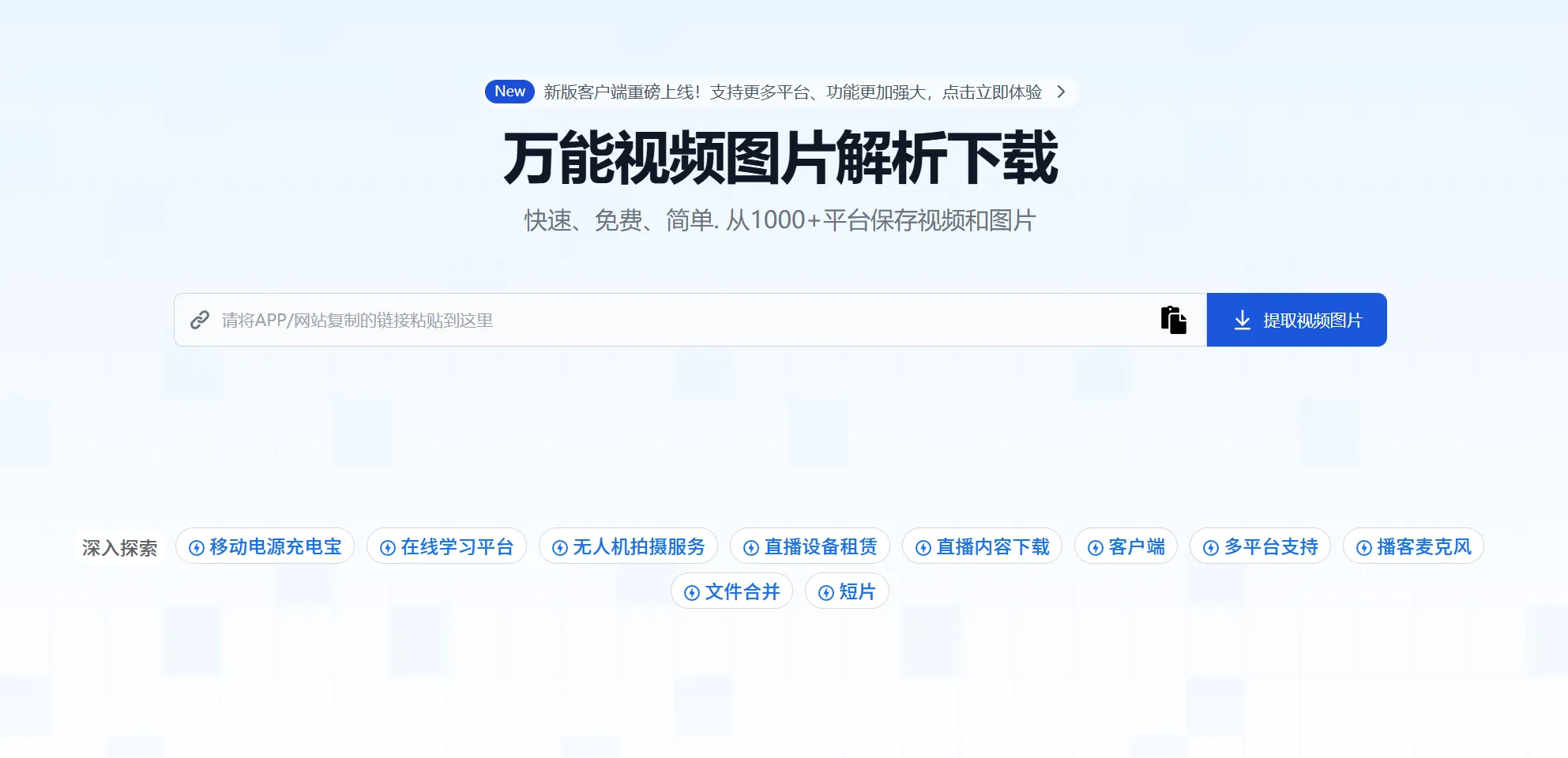Click the download arrow icon on the blue button

pyautogui.click(x=1243, y=319)
